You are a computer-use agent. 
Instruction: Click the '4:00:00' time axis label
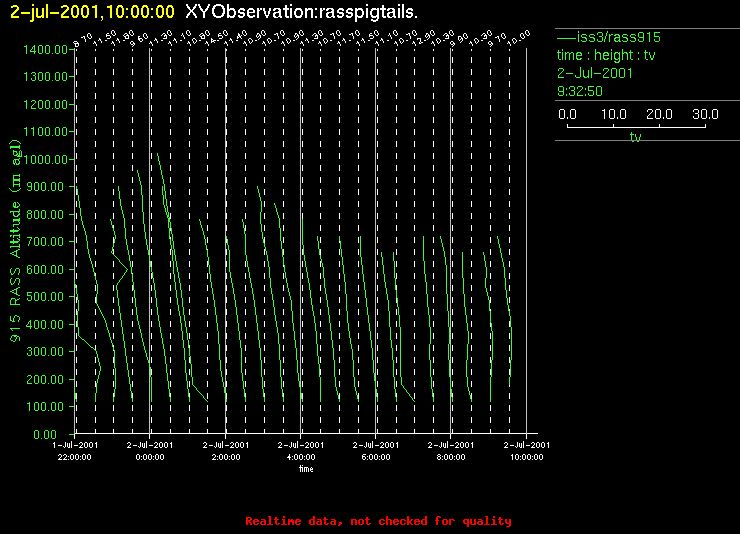click(301, 457)
